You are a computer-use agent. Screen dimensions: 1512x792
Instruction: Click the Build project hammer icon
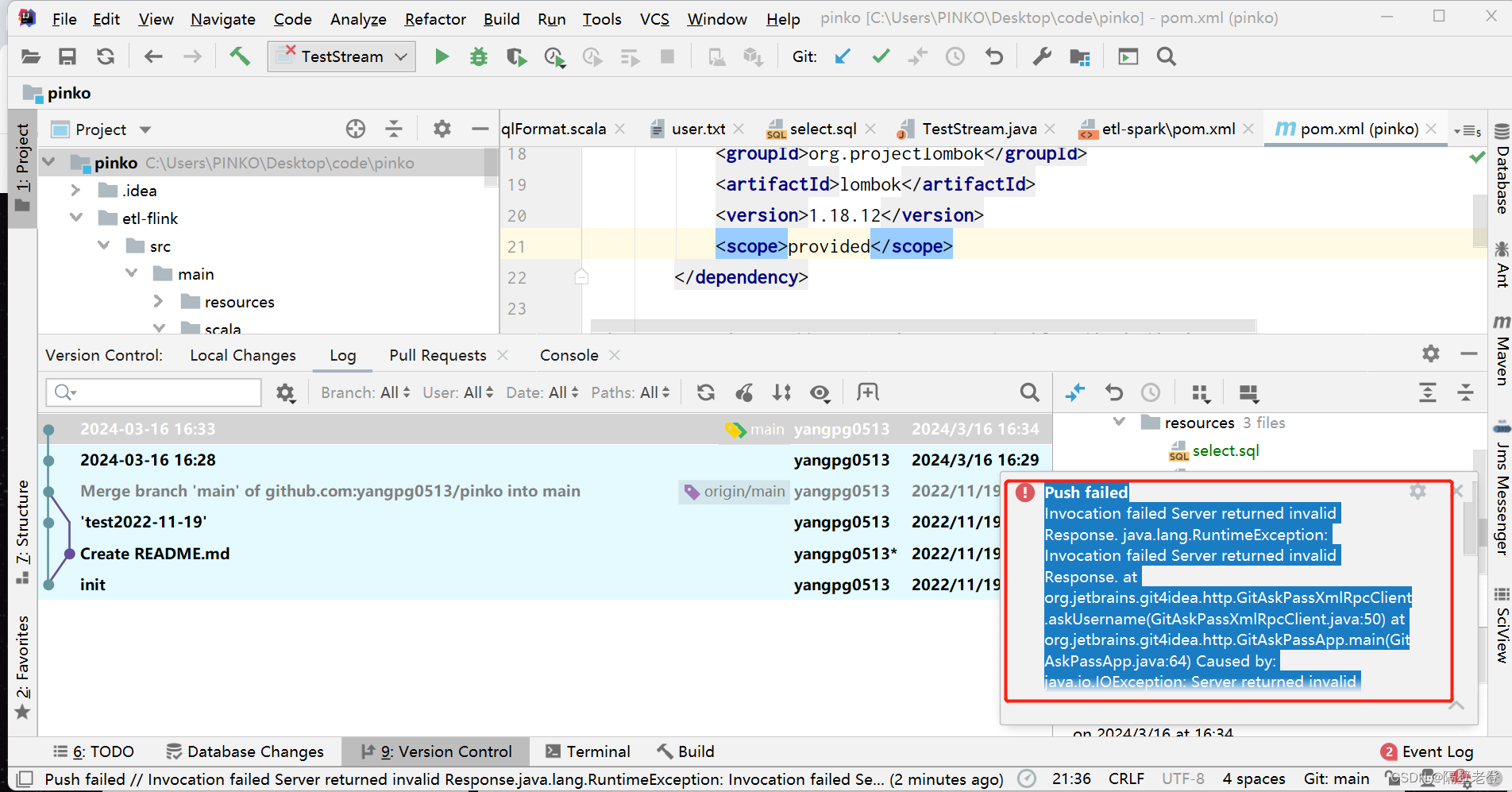[239, 56]
